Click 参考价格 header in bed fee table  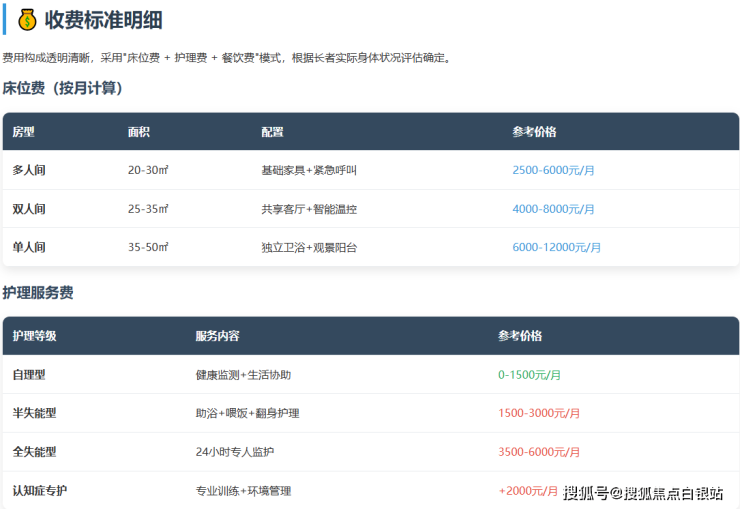click(534, 132)
